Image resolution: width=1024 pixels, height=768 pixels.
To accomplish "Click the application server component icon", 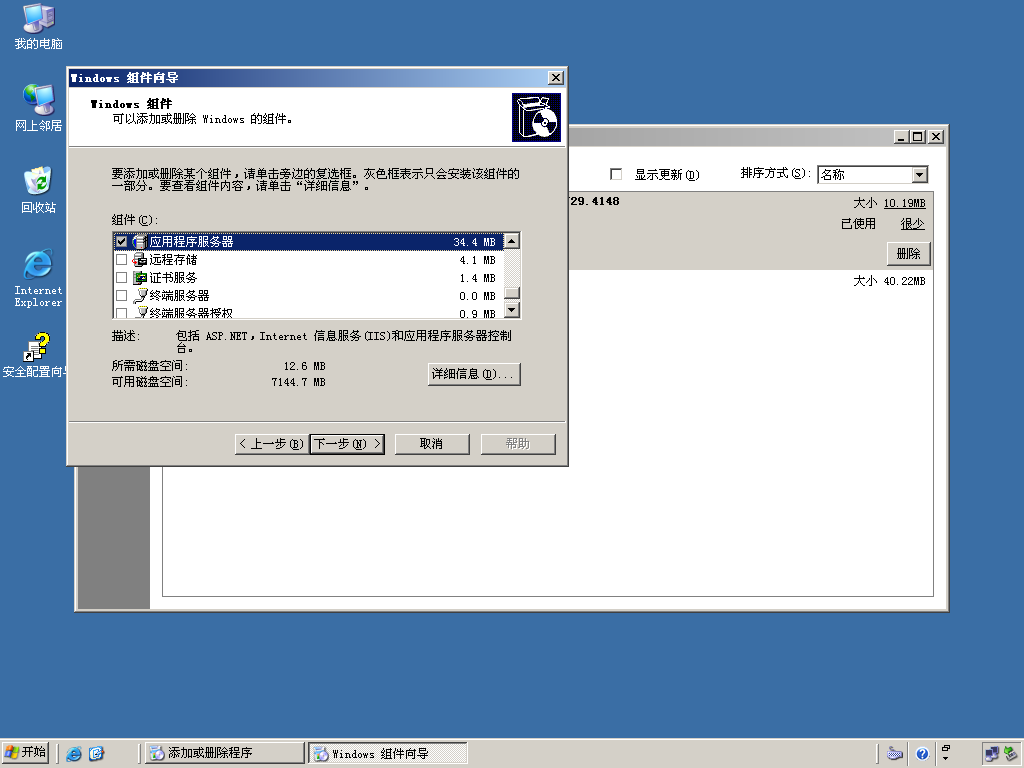I will point(139,242).
